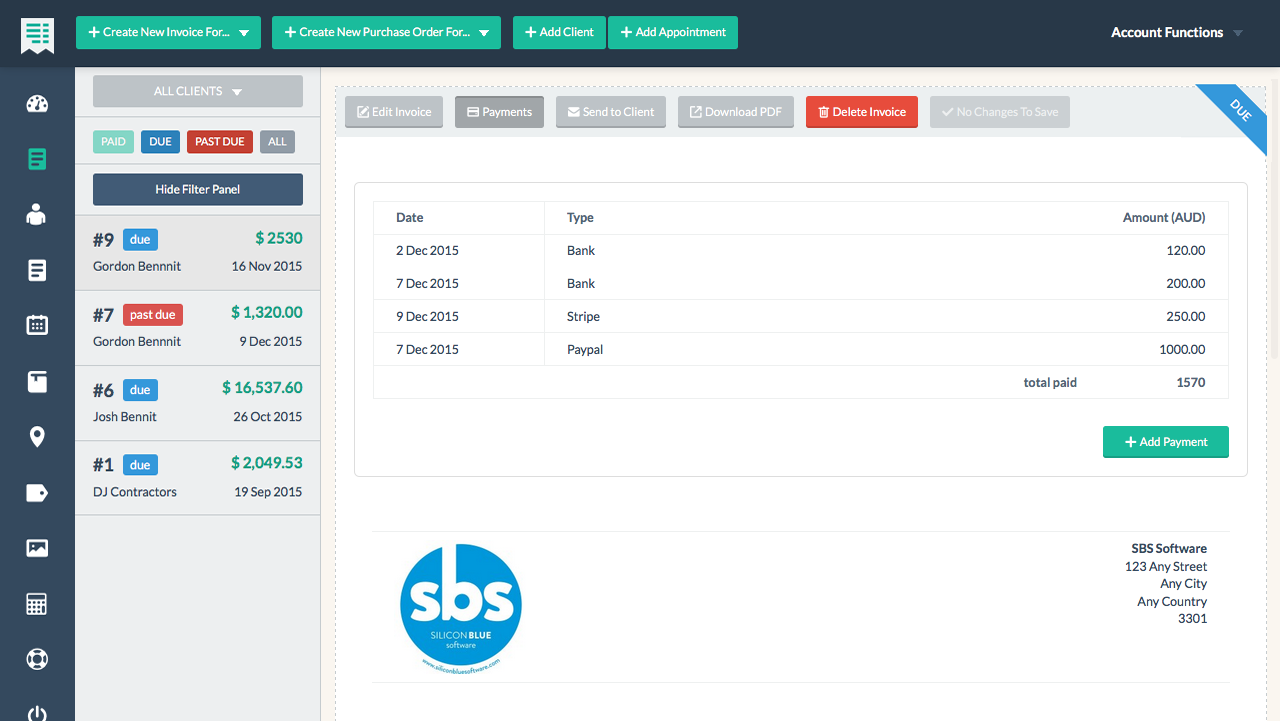Open the price tag icon in sidebar
Image resolution: width=1280 pixels, height=721 pixels.
point(36,492)
